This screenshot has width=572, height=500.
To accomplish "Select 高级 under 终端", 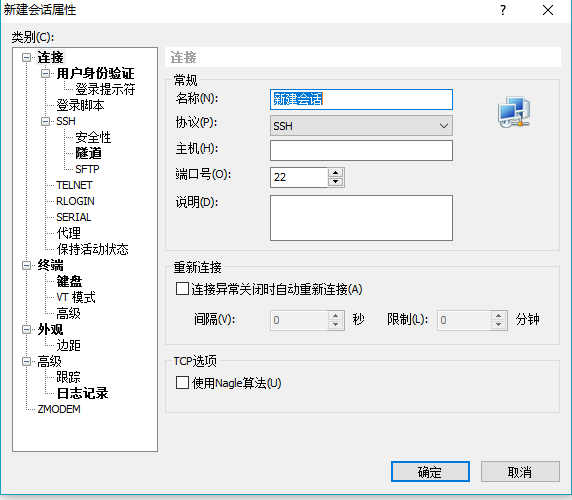I will tap(69, 314).
